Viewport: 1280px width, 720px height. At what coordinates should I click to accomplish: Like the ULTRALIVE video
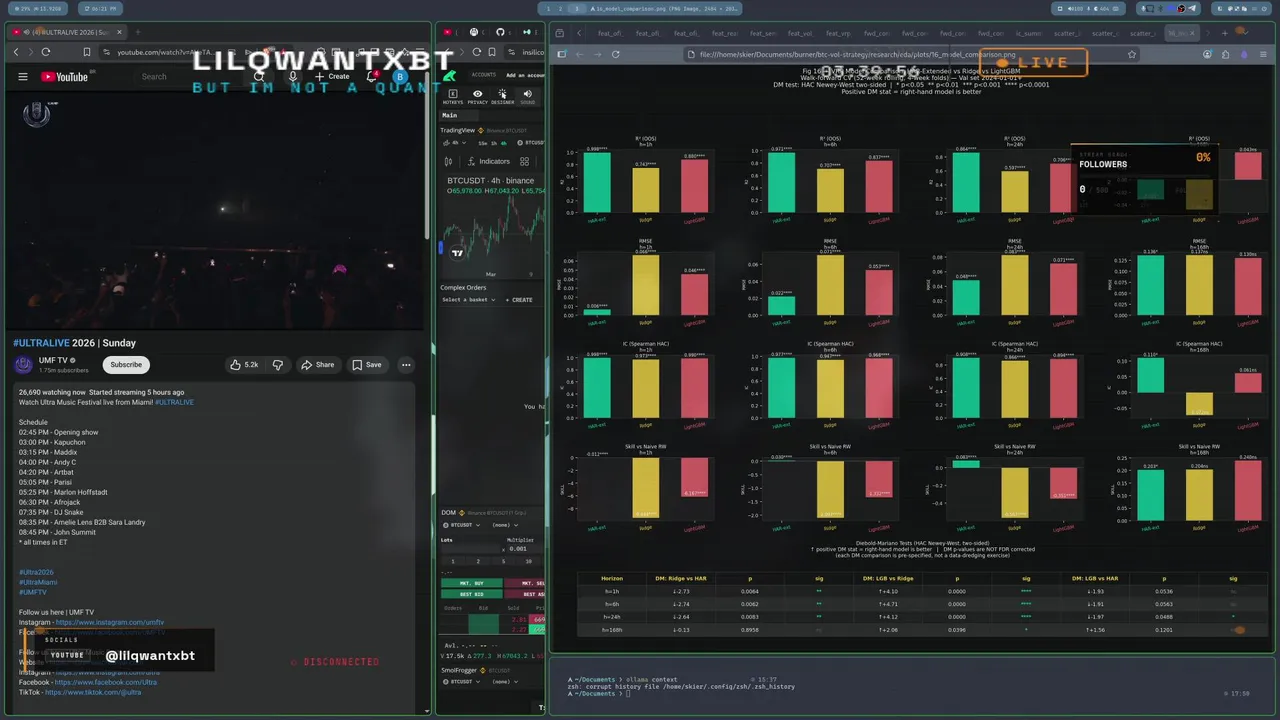[244, 365]
